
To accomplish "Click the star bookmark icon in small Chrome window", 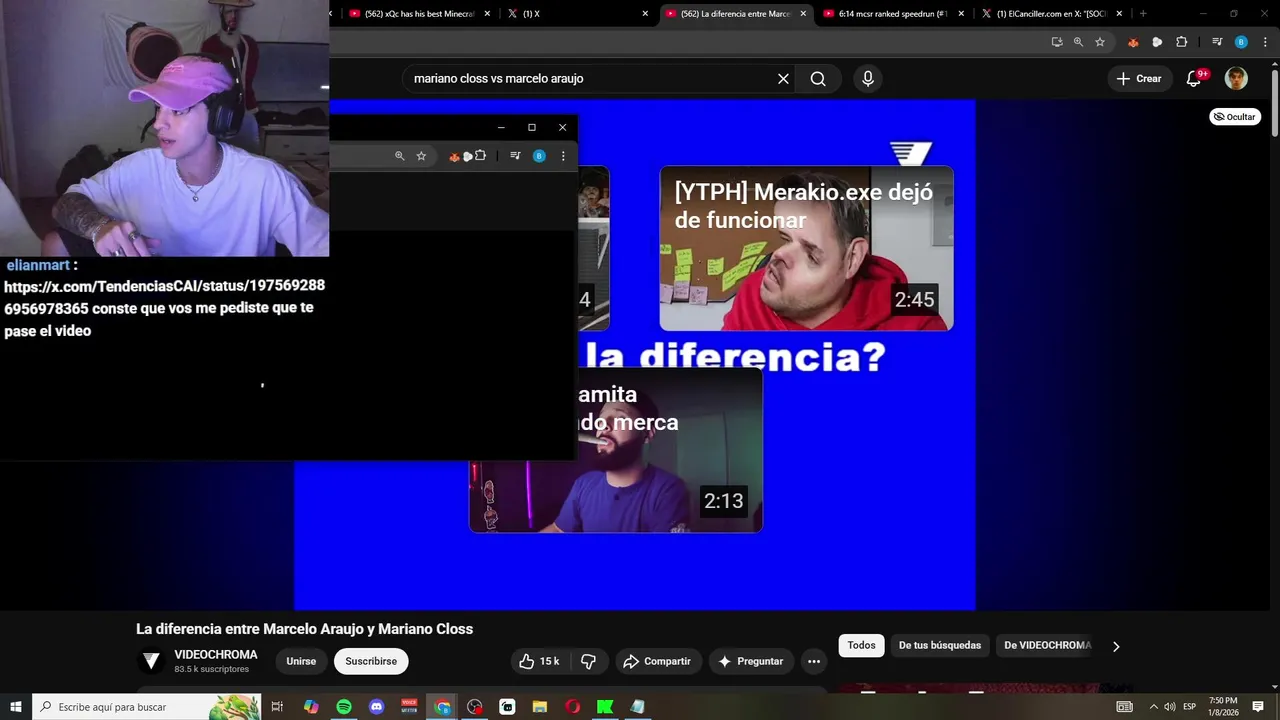I will tap(421, 156).
